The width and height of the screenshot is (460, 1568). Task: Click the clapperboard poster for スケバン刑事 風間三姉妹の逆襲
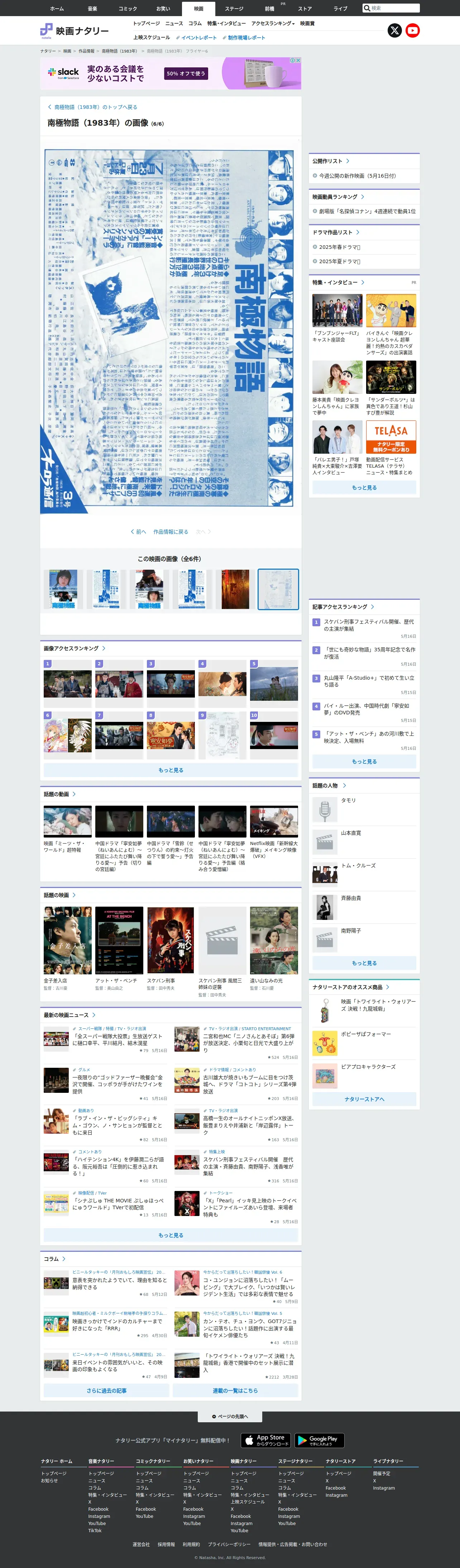coord(222,940)
